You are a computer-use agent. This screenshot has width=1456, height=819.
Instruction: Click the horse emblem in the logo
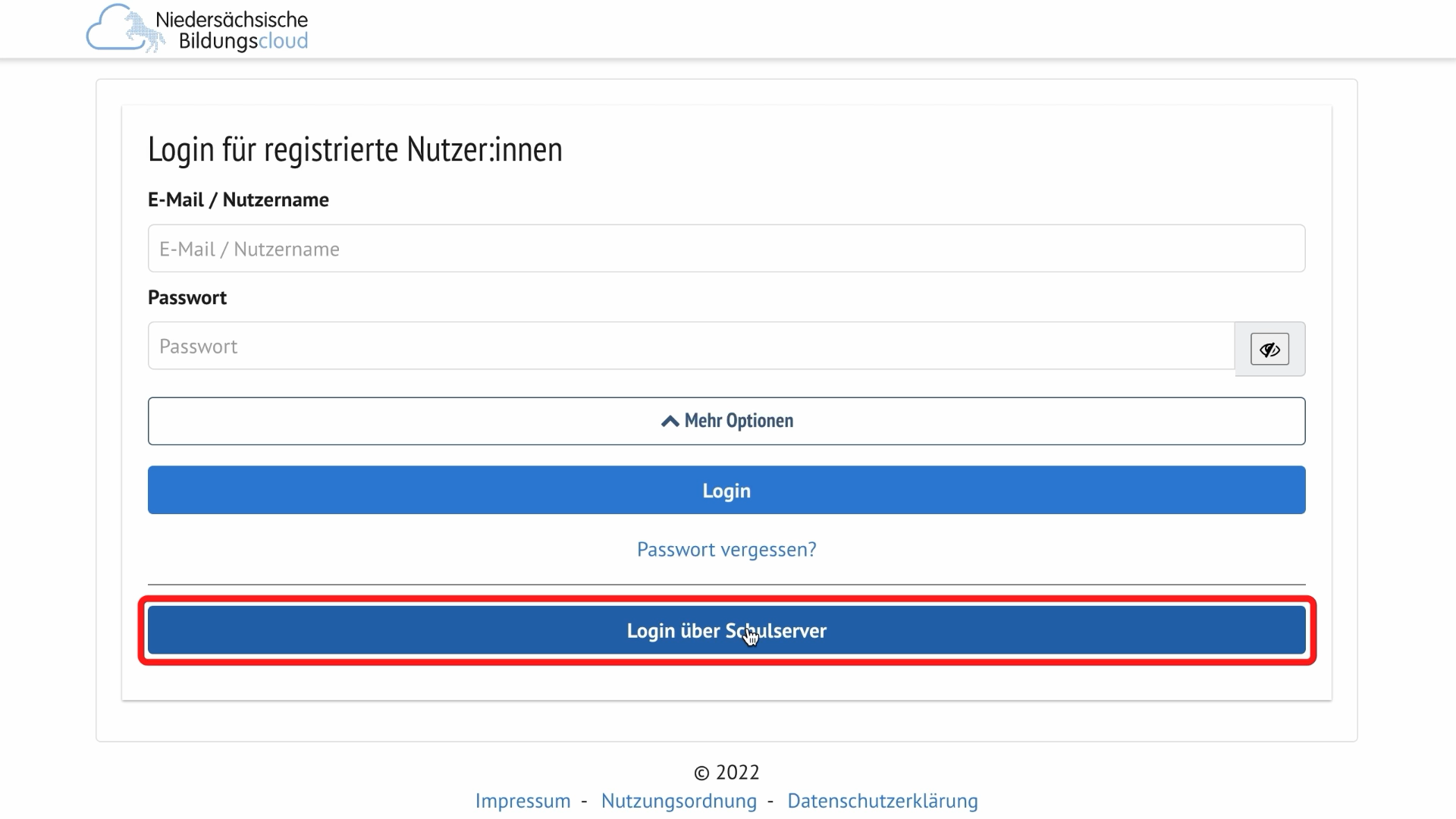[144, 32]
